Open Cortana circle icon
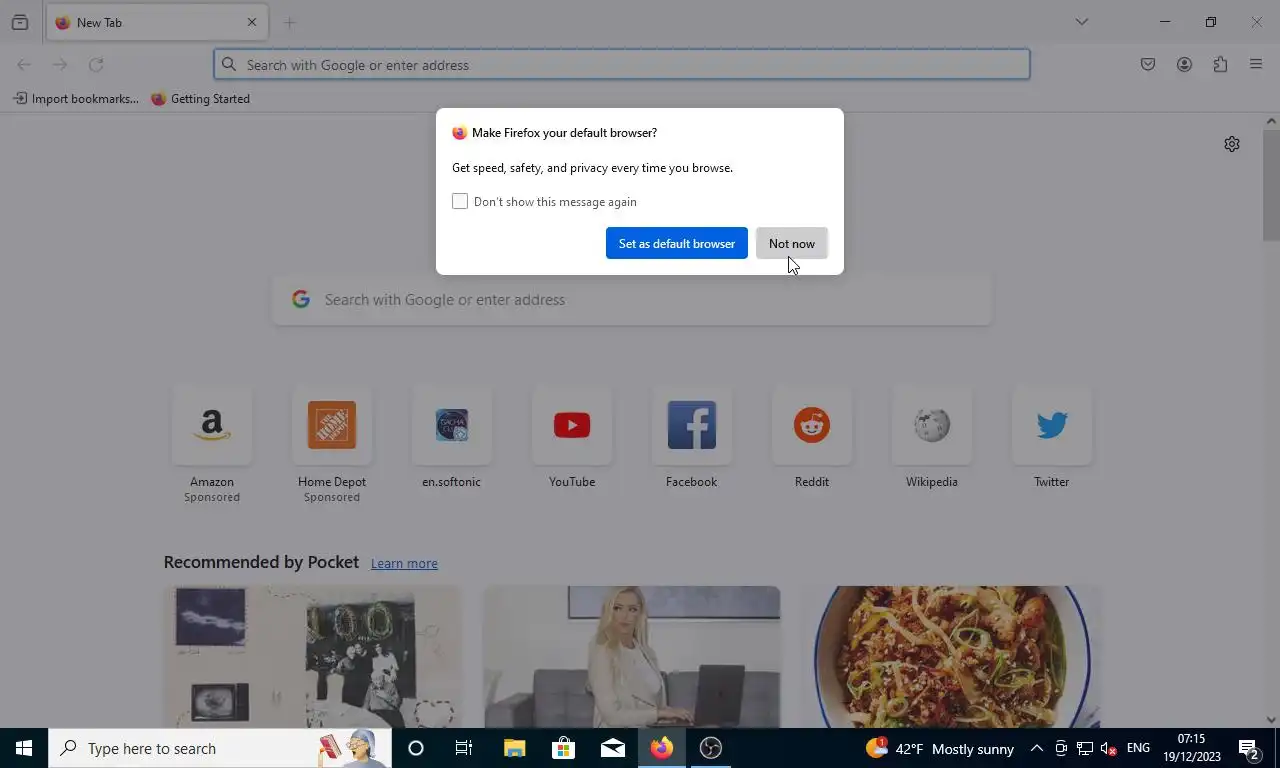This screenshot has height=768, width=1280. 416,748
